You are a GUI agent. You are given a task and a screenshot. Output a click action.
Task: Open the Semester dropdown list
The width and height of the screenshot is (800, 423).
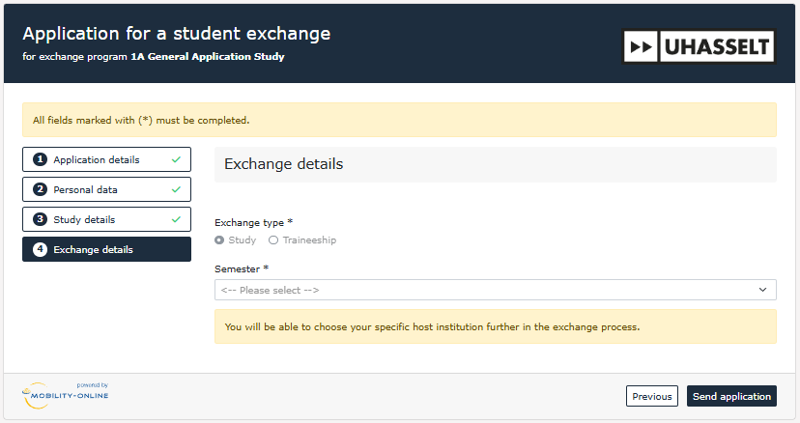(x=495, y=290)
